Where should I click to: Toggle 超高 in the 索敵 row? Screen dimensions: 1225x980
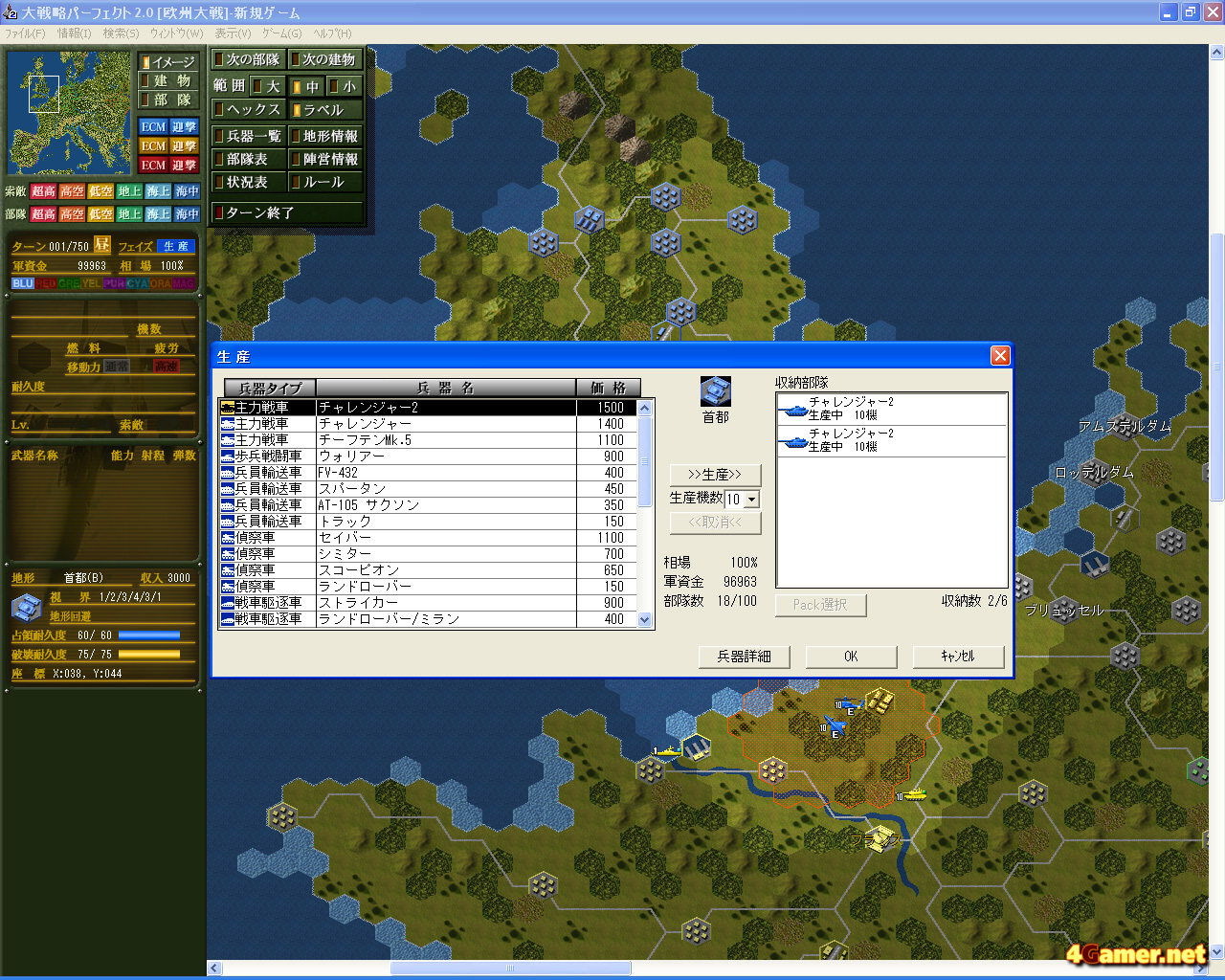point(43,191)
